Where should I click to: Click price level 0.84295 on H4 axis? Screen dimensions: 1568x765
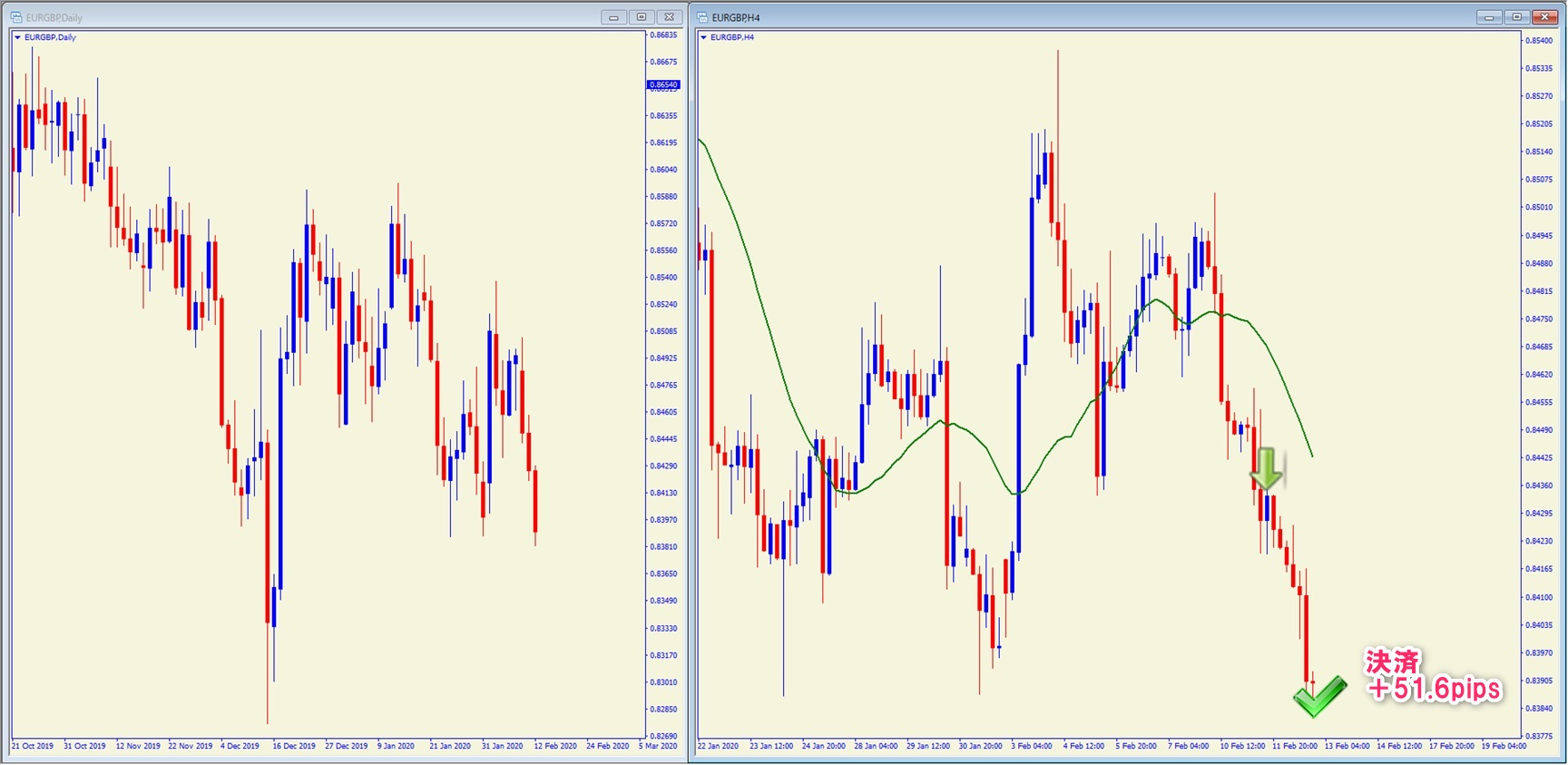pyautogui.click(x=1539, y=513)
